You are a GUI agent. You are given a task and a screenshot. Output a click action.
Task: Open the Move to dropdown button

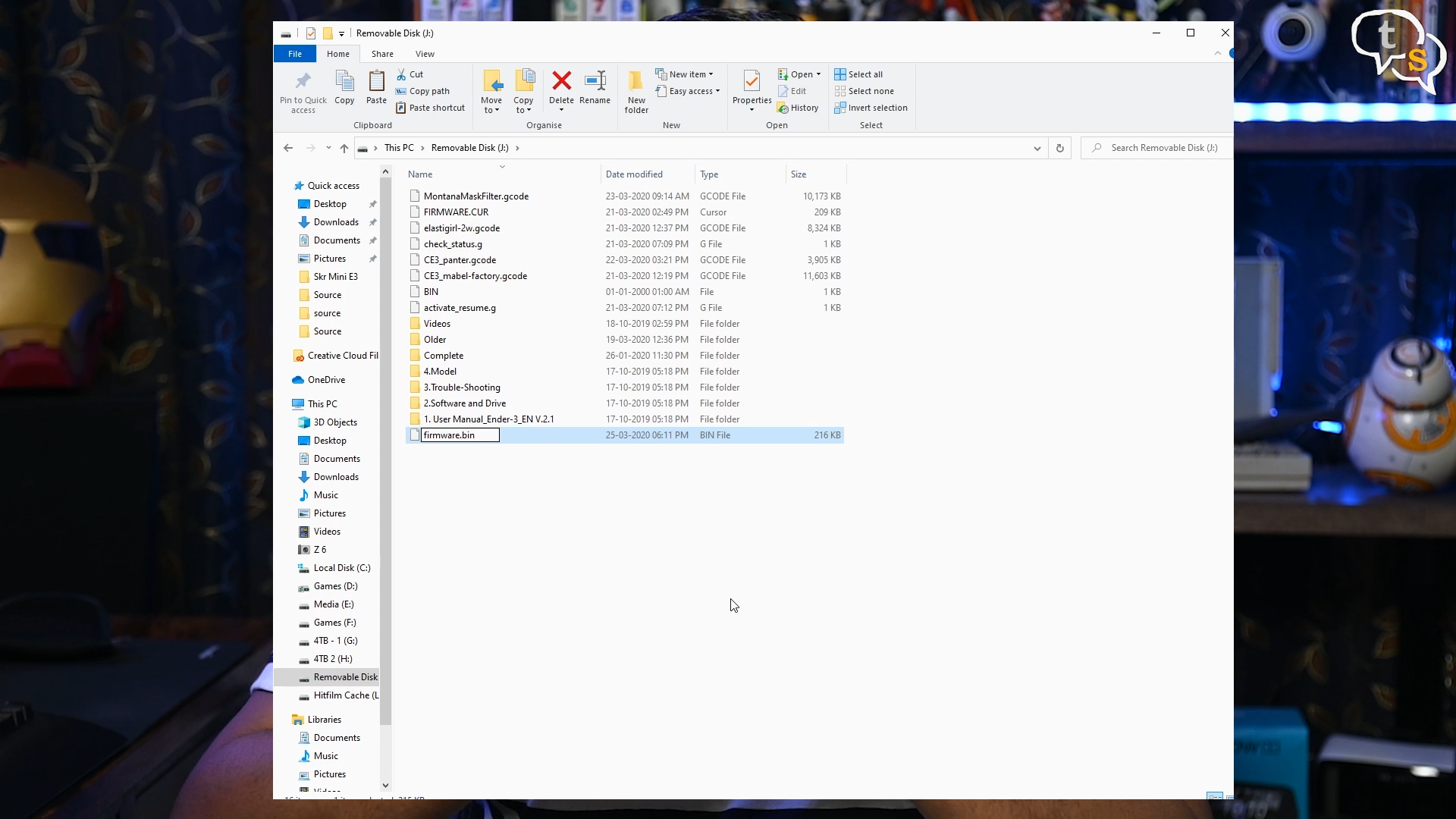coord(491,92)
